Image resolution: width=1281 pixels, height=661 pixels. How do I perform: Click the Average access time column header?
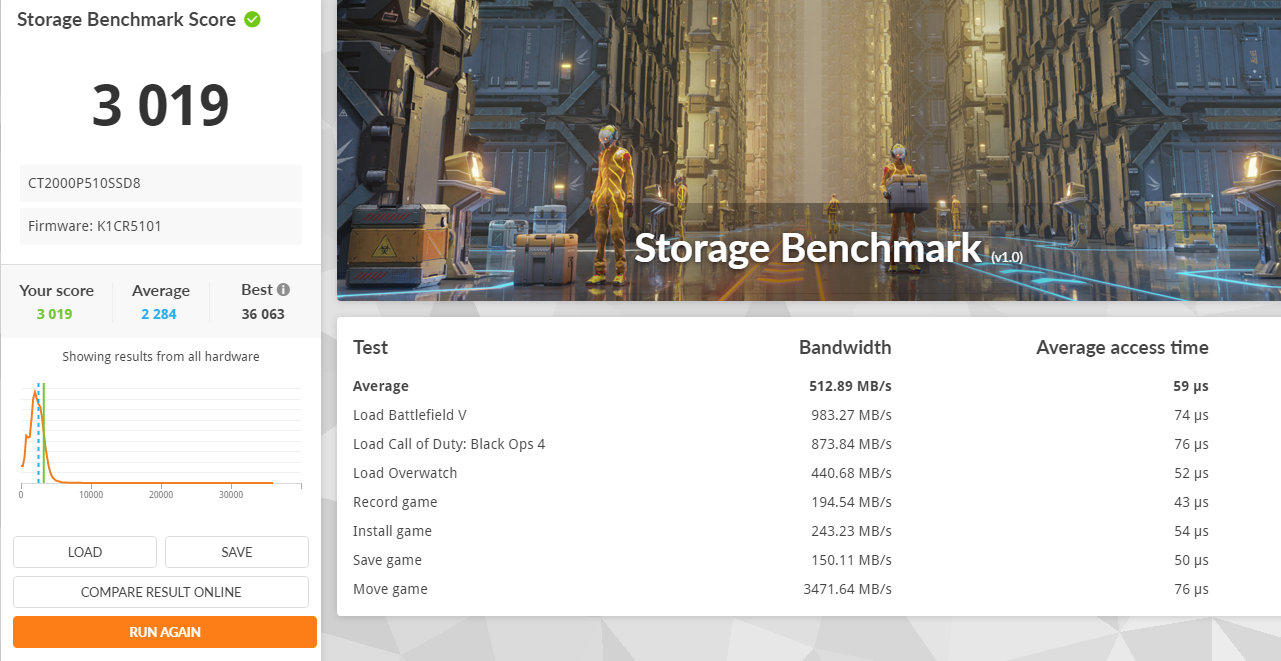pos(1122,348)
